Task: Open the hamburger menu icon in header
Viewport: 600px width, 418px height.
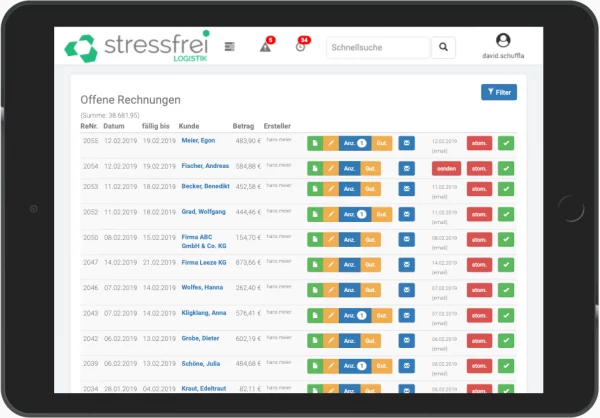Action: click(x=230, y=47)
